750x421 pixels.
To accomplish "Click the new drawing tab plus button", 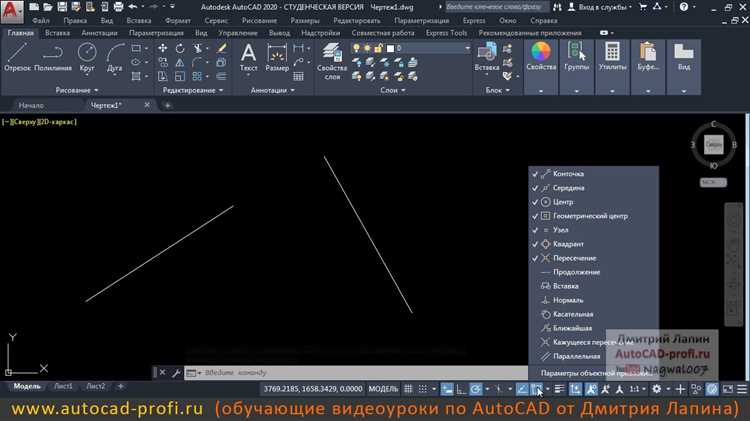I will click(x=167, y=105).
